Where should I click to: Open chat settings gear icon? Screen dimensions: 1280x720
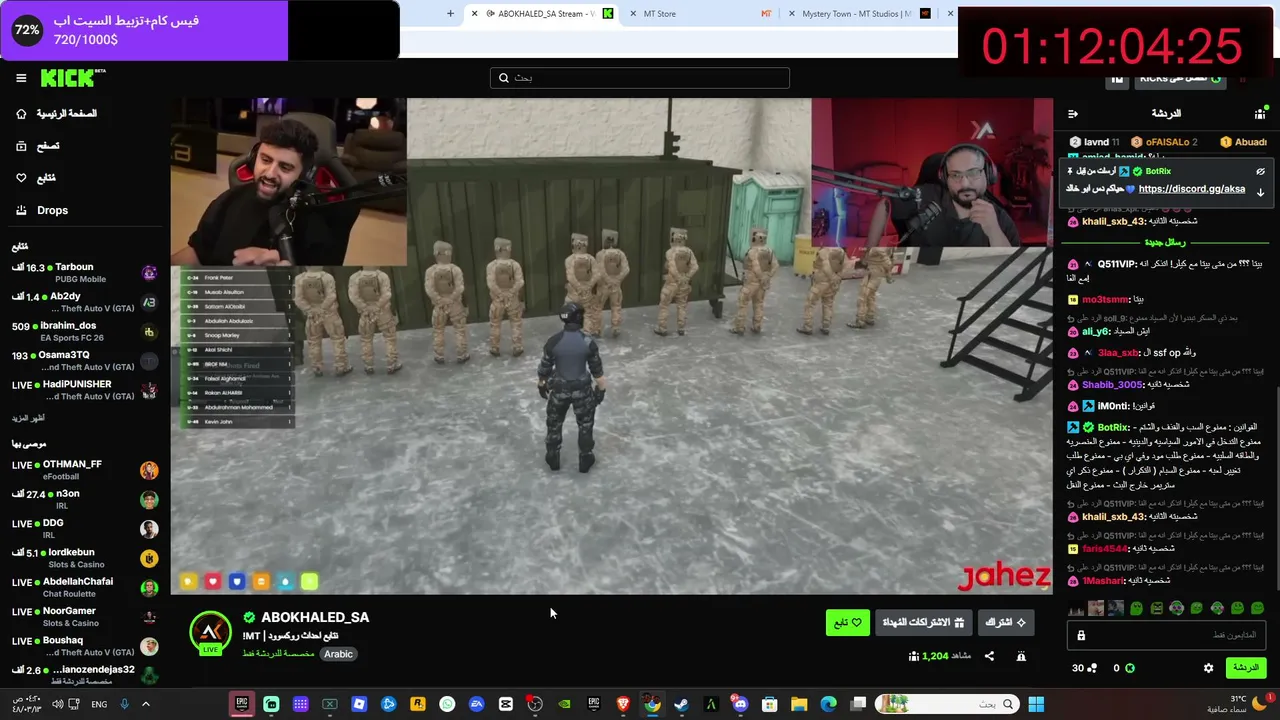tap(1209, 668)
